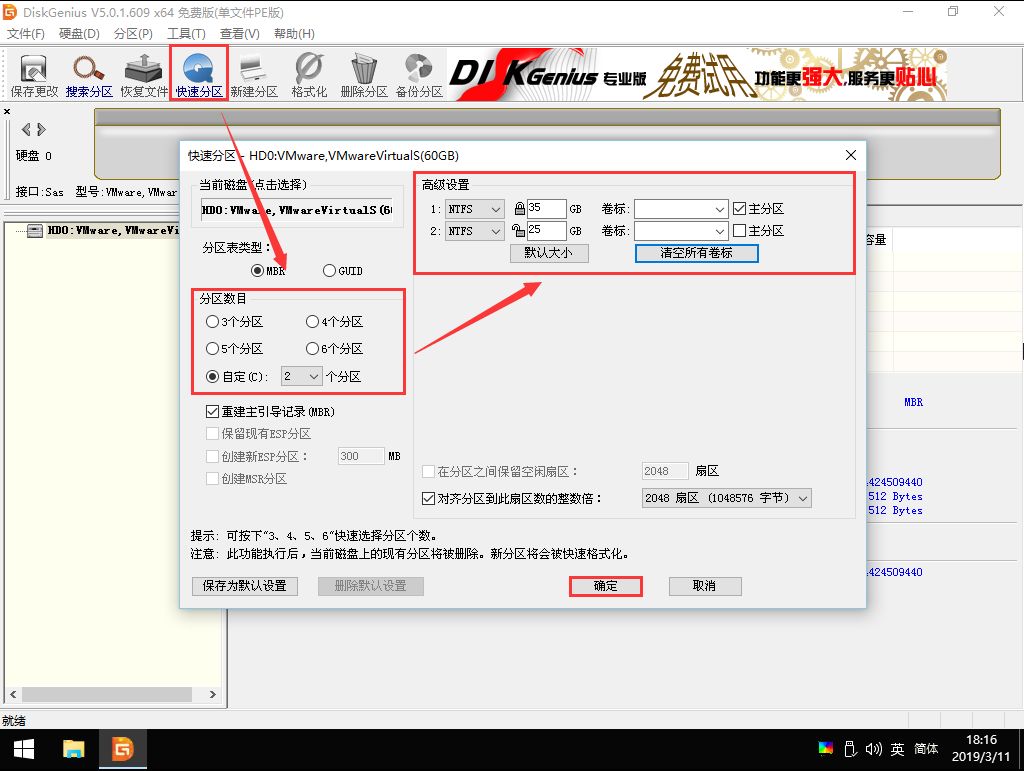Image resolution: width=1024 pixels, height=771 pixels.
Task: Toggle rebuild MBR (重建主引导记录) checkbox
Action: 212,412
